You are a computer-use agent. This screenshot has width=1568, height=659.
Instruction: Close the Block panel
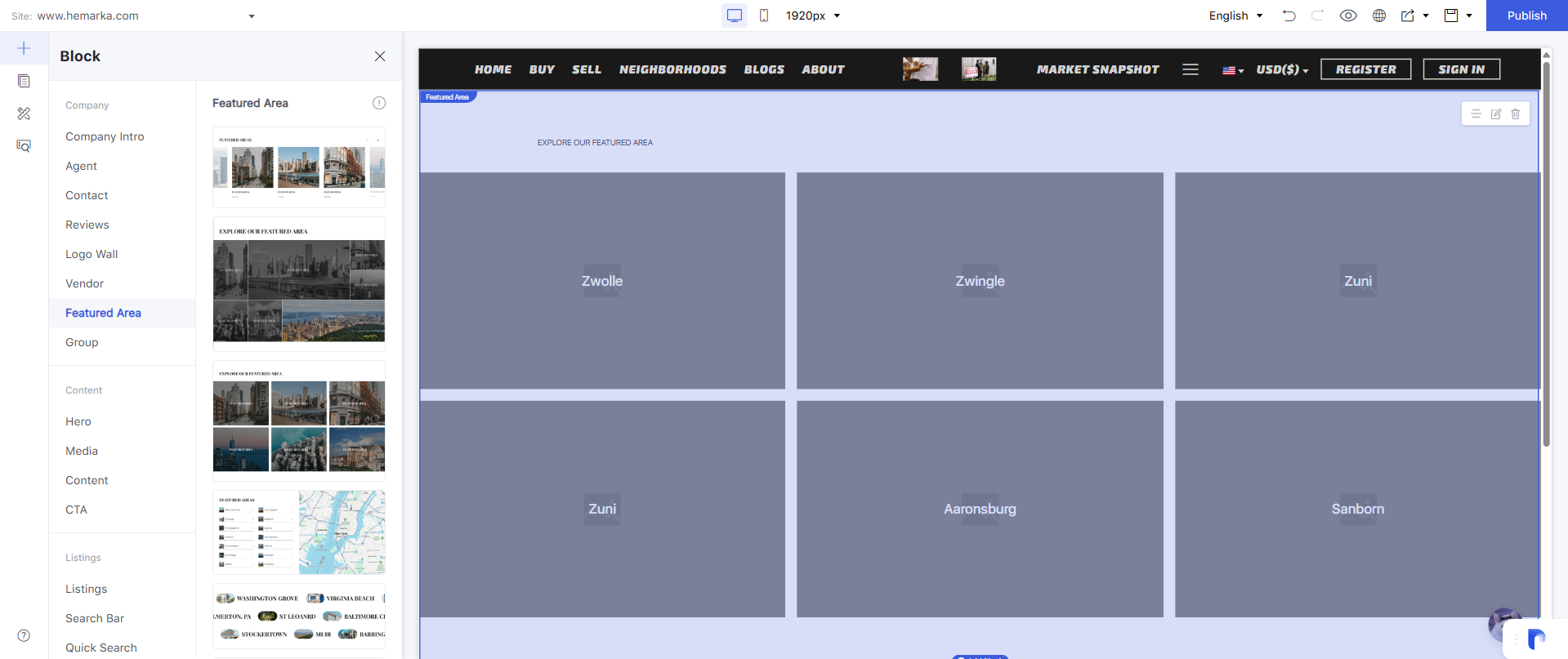tap(380, 56)
